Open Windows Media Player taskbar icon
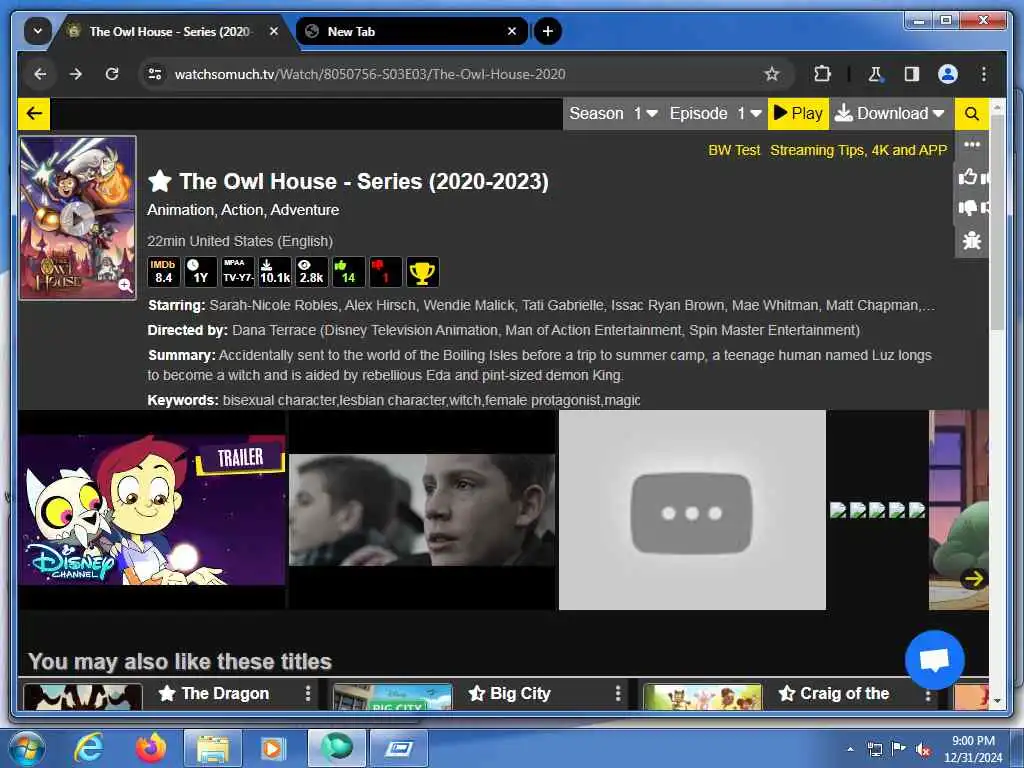The image size is (1024, 768). pos(273,748)
